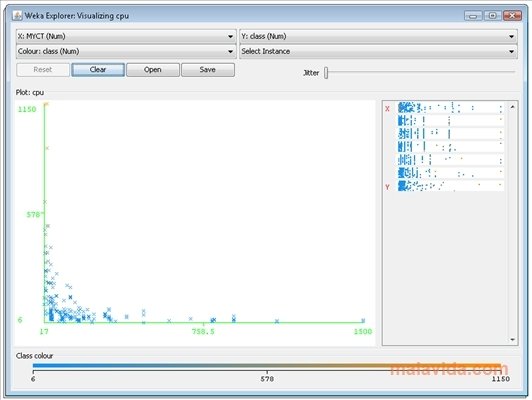Image resolution: width=532 pixels, height=400 pixels.
Task: Select the fourth attribute strip in side panel
Action: (x=451, y=147)
